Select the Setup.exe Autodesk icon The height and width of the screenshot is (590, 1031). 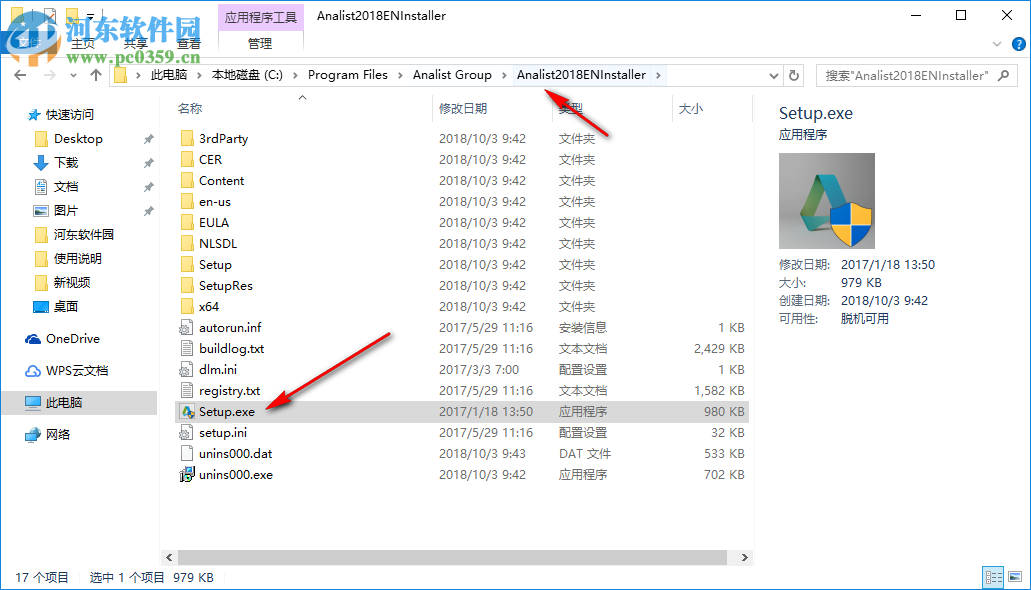(x=187, y=412)
